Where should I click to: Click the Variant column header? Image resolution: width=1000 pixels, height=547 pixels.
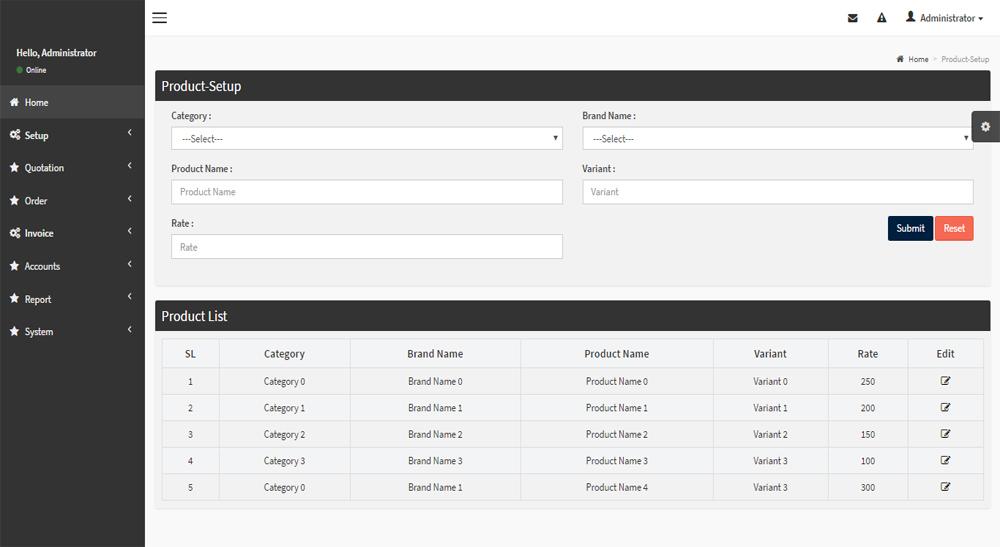[770, 354]
